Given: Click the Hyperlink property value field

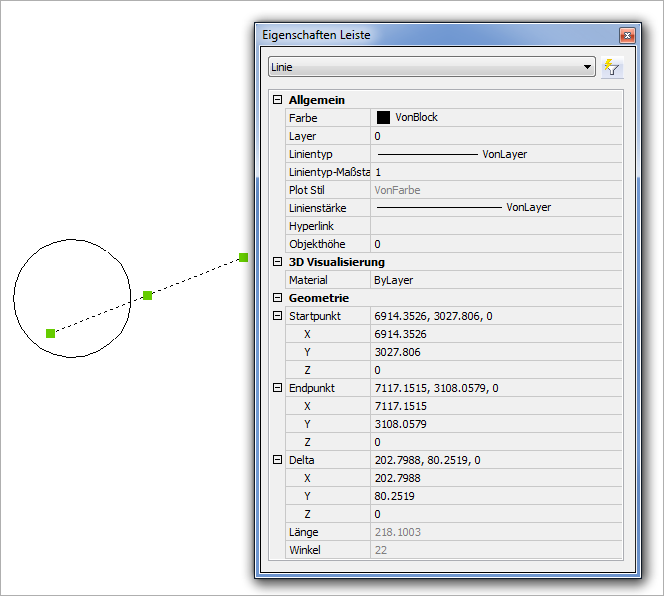Looking at the screenshot, I should point(495,226).
